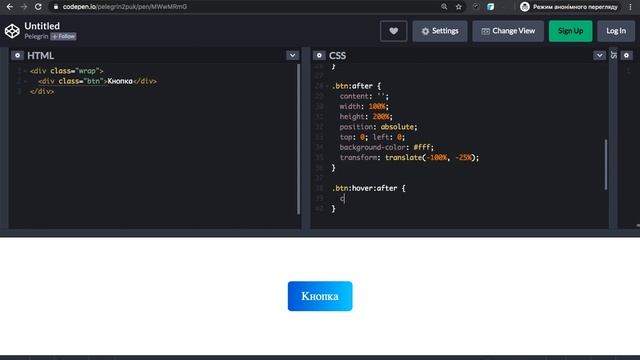Open HTML editor settings gear
This screenshot has width=640, height=360.
17,56
